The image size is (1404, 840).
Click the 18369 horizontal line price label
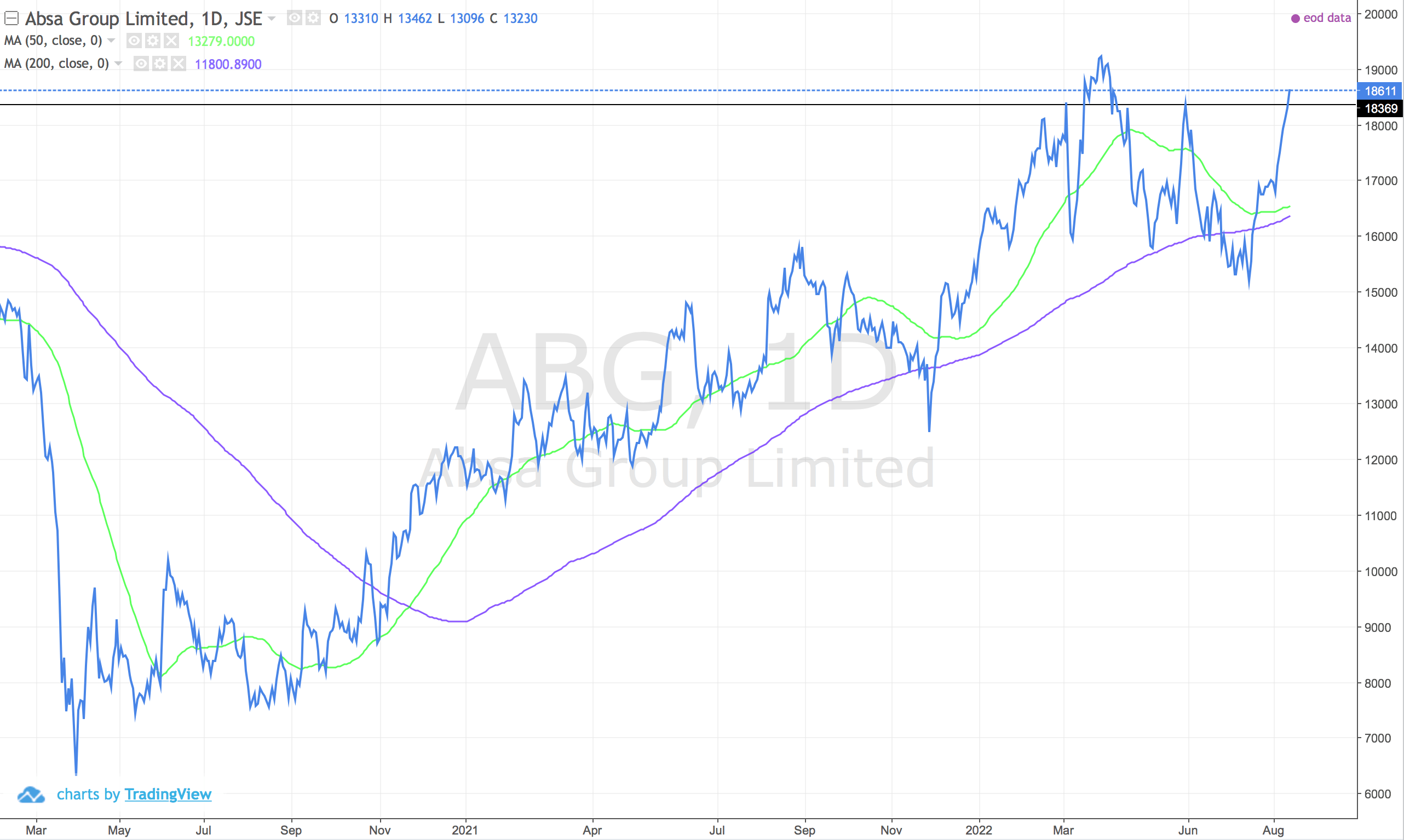coord(1380,108)
